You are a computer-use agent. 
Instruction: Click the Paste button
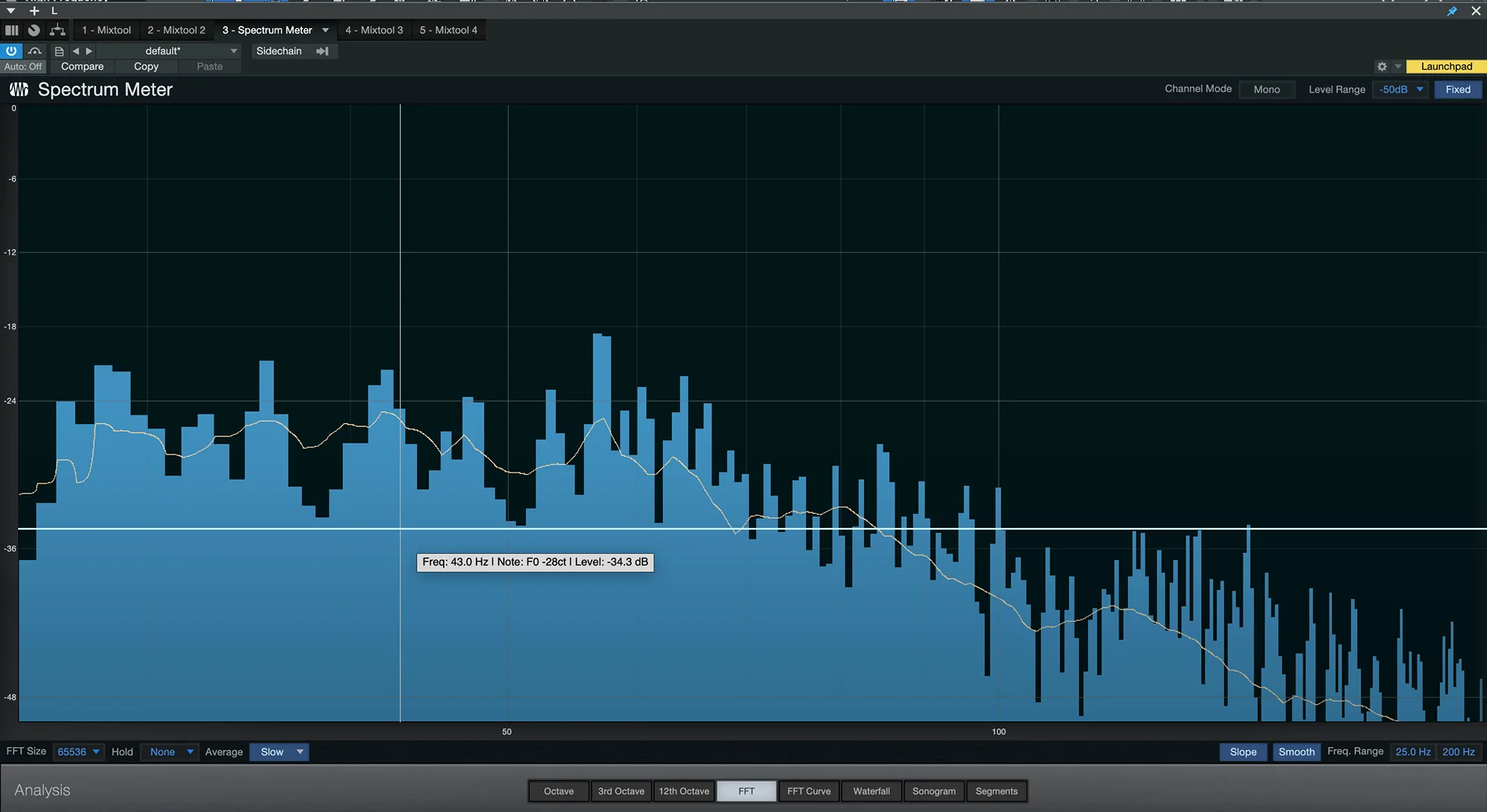tap(210, 66)
